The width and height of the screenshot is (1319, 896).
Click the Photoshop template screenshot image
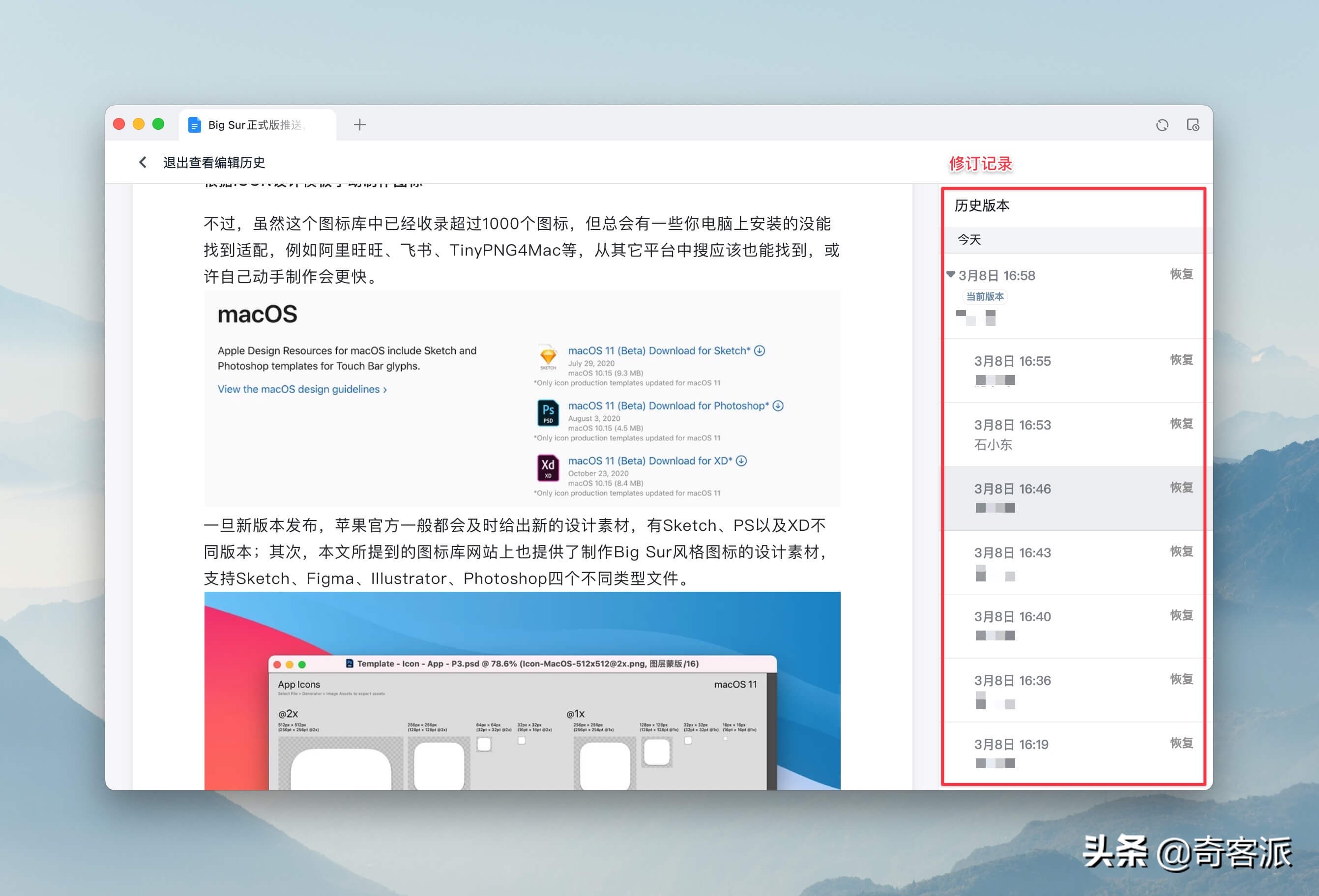coord(522,691)
